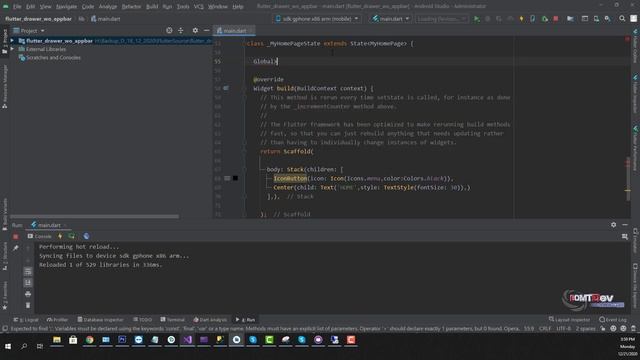This screenshot has height=360, width=640.
Task: Open the Loading Devices dropdown
Action: [x=442, y=19]
